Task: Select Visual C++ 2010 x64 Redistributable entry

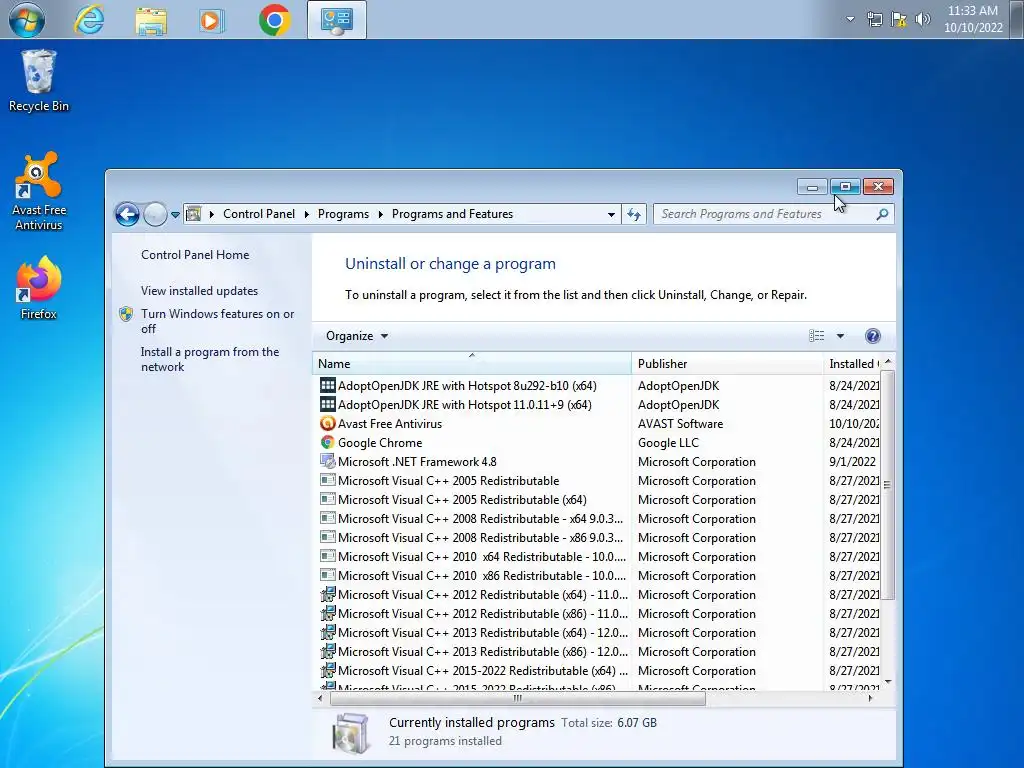Action: (x=481, y=556)
